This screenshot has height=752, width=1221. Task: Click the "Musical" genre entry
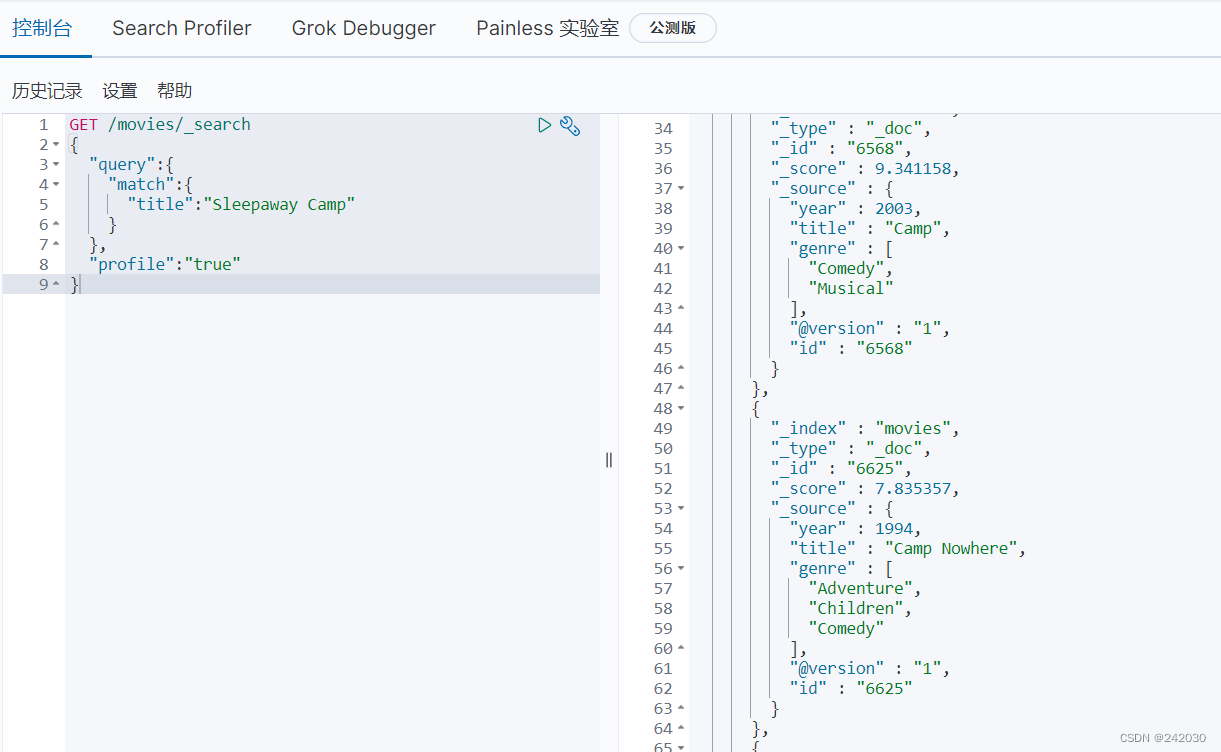pyautogui.click(x=850, y=289)
